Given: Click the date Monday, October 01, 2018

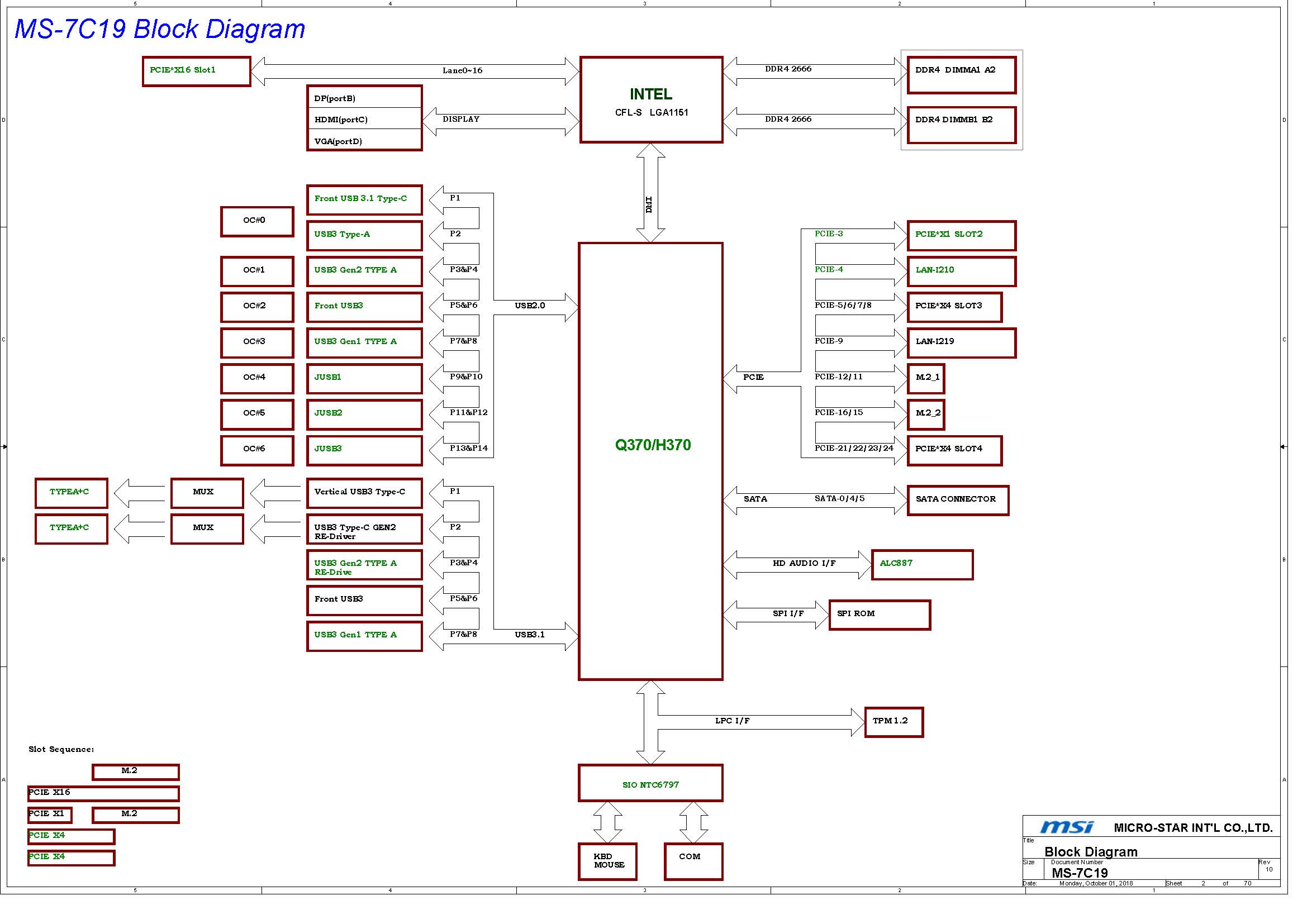Looking at the screenshot, I should pos(1096,884).
